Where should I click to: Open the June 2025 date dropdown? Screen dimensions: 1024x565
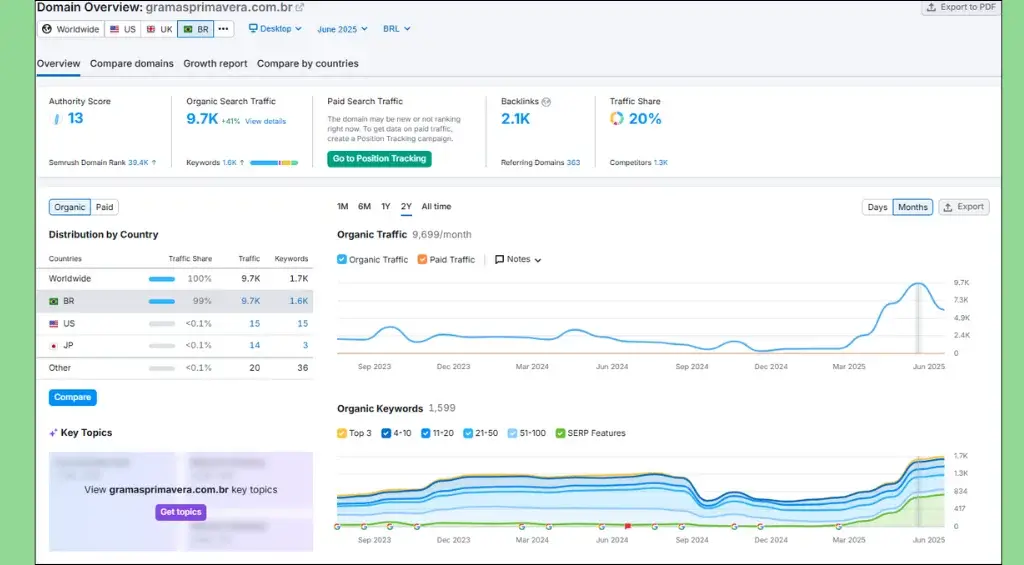click(342, 29)
